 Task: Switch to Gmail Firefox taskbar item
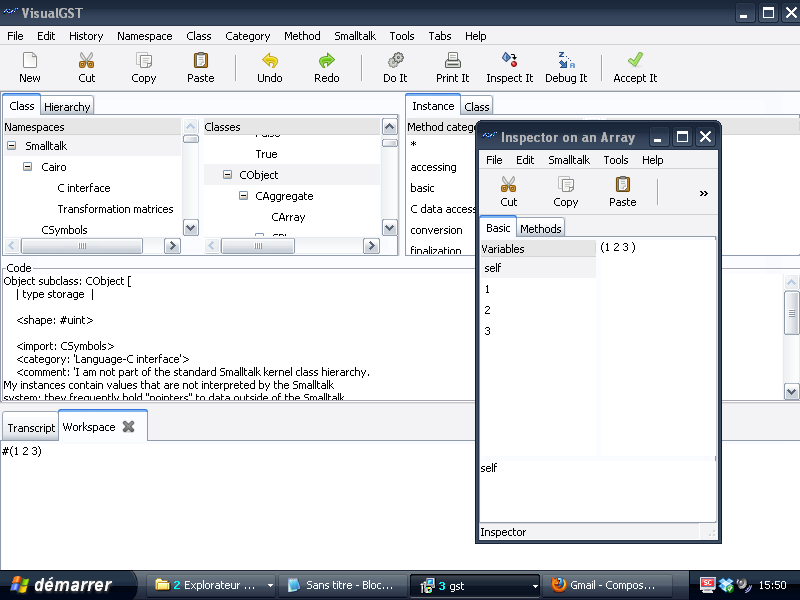pos(607,585)
